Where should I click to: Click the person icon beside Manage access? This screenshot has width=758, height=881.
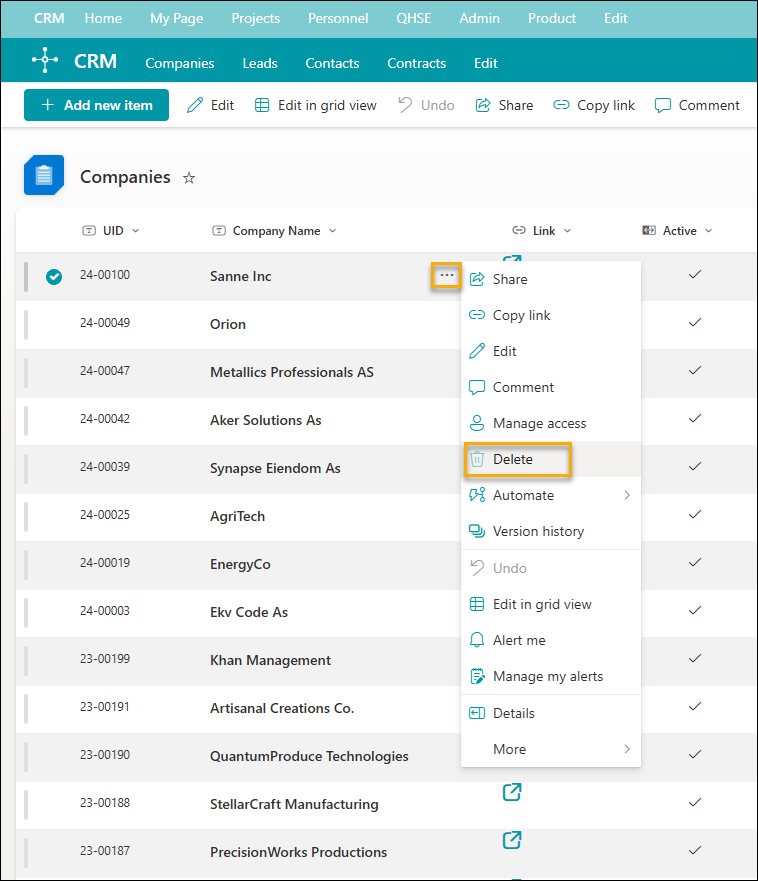click(477, 423)
